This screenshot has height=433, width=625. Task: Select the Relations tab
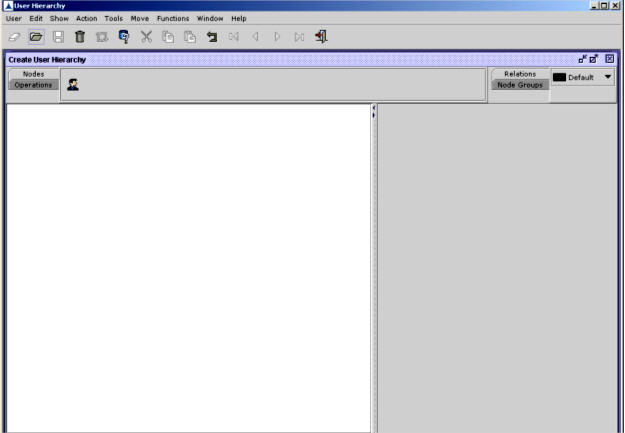[520, 74]
